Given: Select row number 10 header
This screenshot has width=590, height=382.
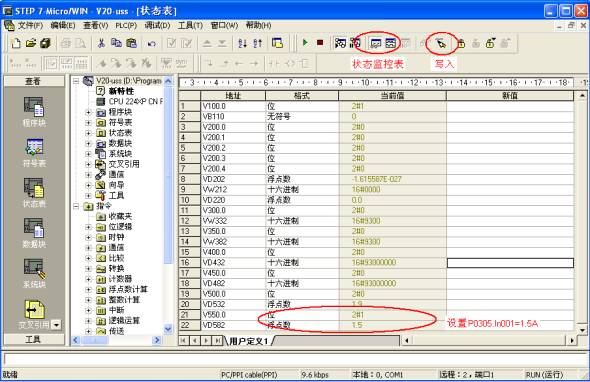Looking at the screenshot, I should [x=190, y=200].
